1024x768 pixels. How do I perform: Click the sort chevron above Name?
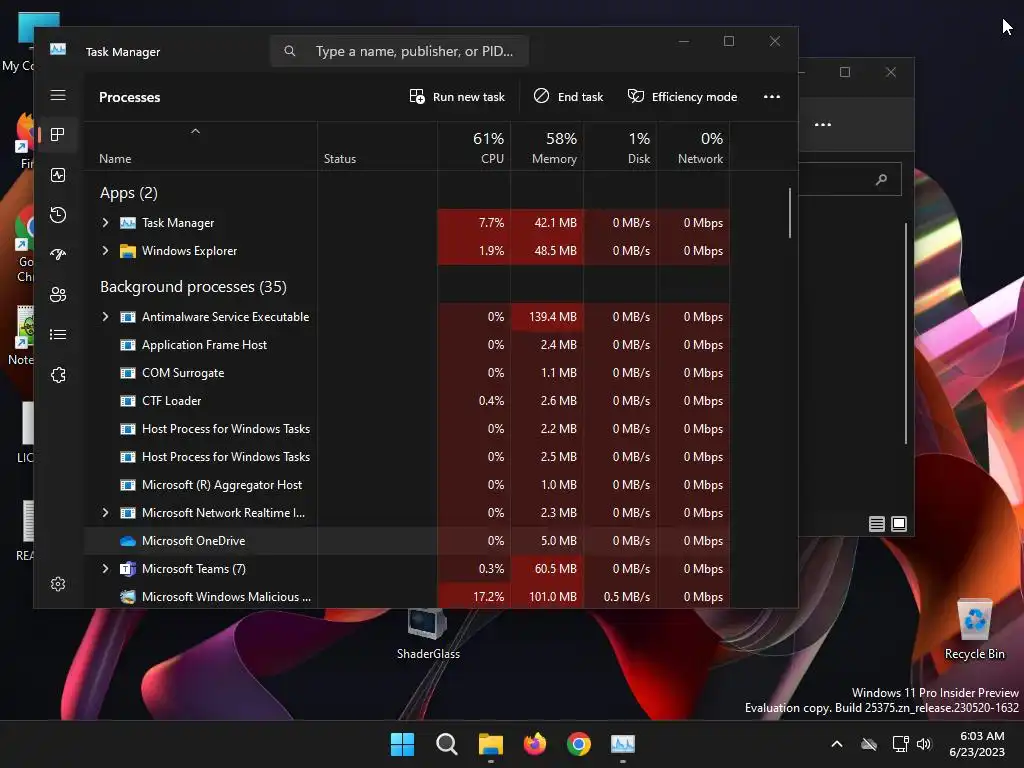click(x=195, y=131)
